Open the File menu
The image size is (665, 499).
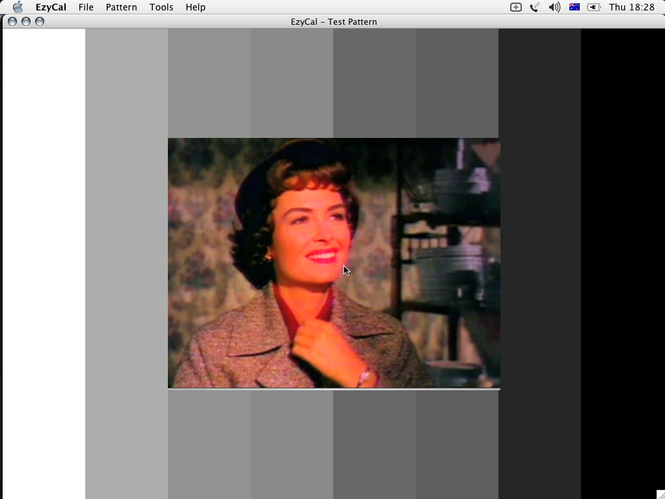coord(86,7)
